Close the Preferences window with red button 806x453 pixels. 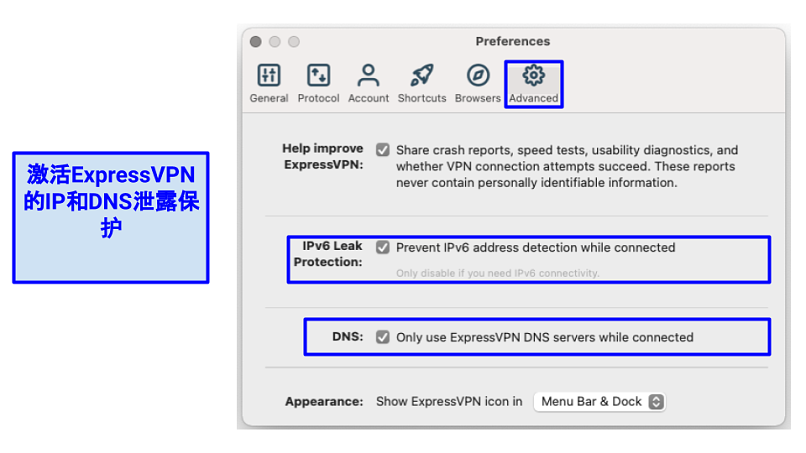(x=255, y=42)
